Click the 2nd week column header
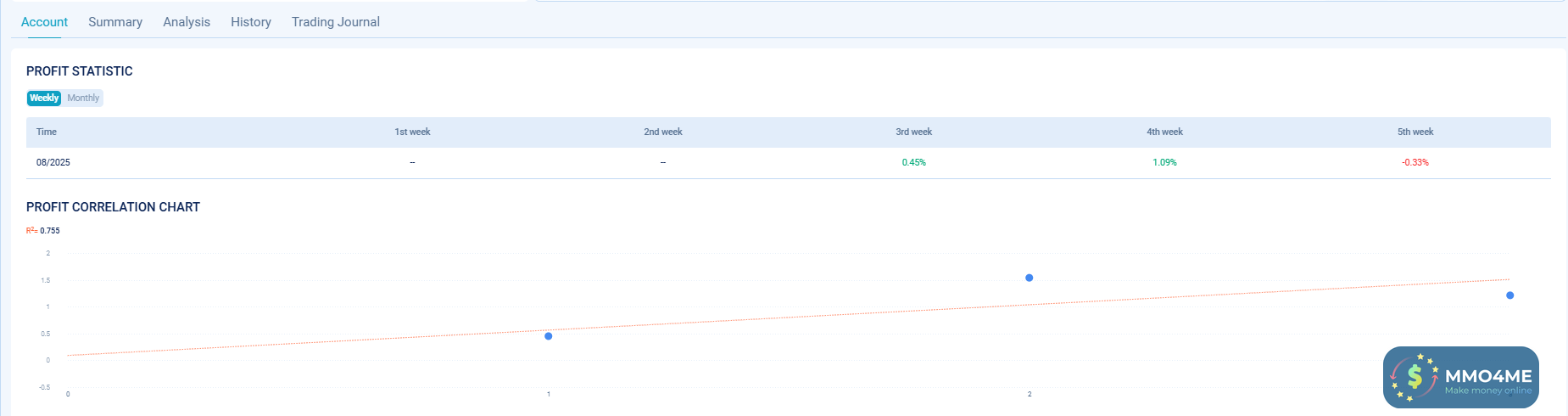The height and width of the screenshot is (416, 1568). (x=663, y=132)
